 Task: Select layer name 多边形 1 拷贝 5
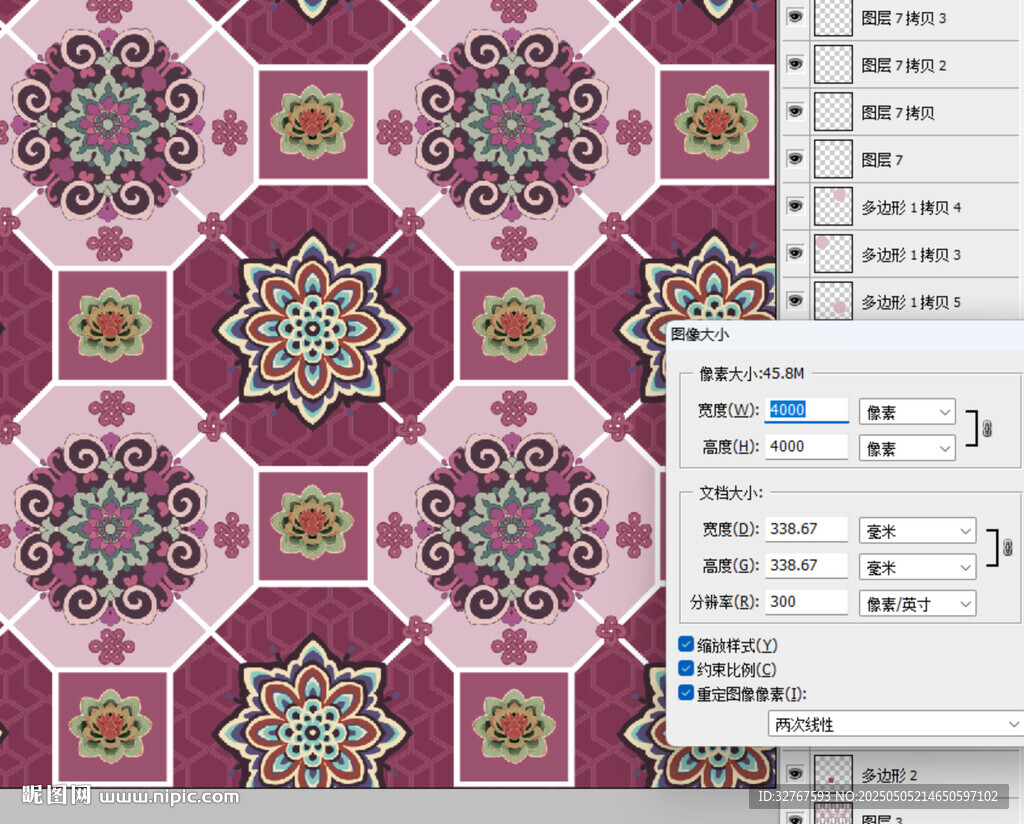click(x=911, y=302)
